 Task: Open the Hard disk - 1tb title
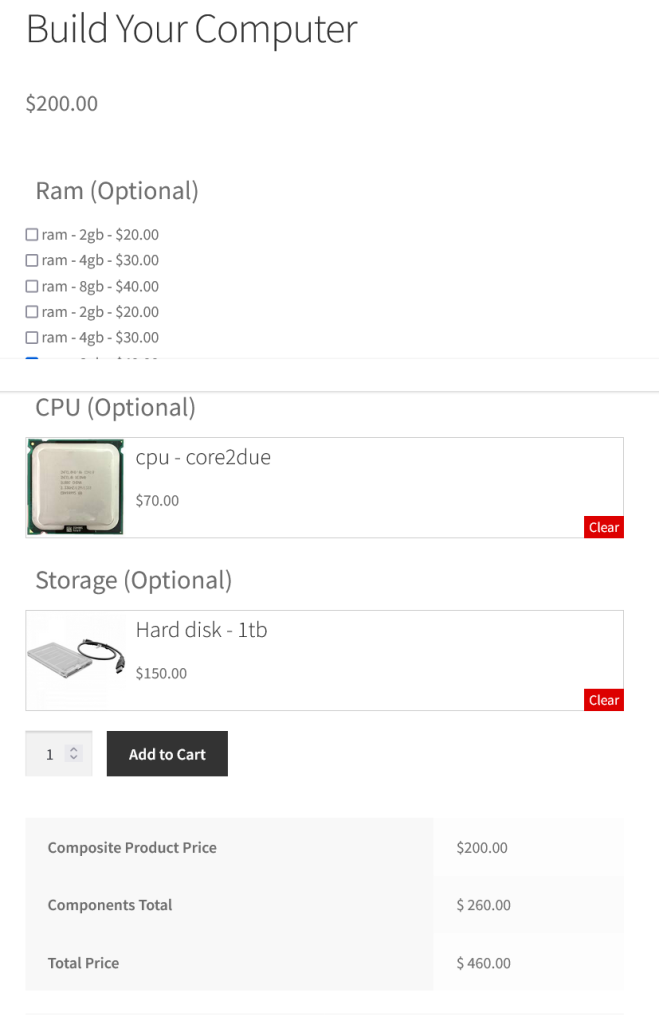(x=201, y=631)
